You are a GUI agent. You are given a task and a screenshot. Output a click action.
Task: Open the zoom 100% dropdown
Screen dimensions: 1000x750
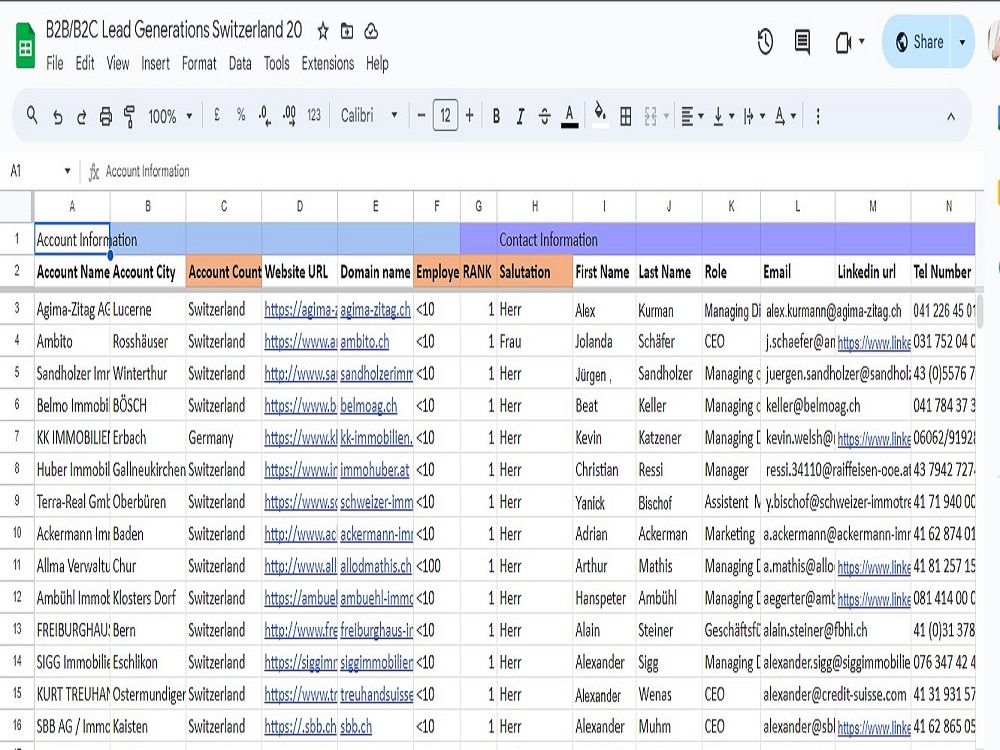[x=170, y=116]
